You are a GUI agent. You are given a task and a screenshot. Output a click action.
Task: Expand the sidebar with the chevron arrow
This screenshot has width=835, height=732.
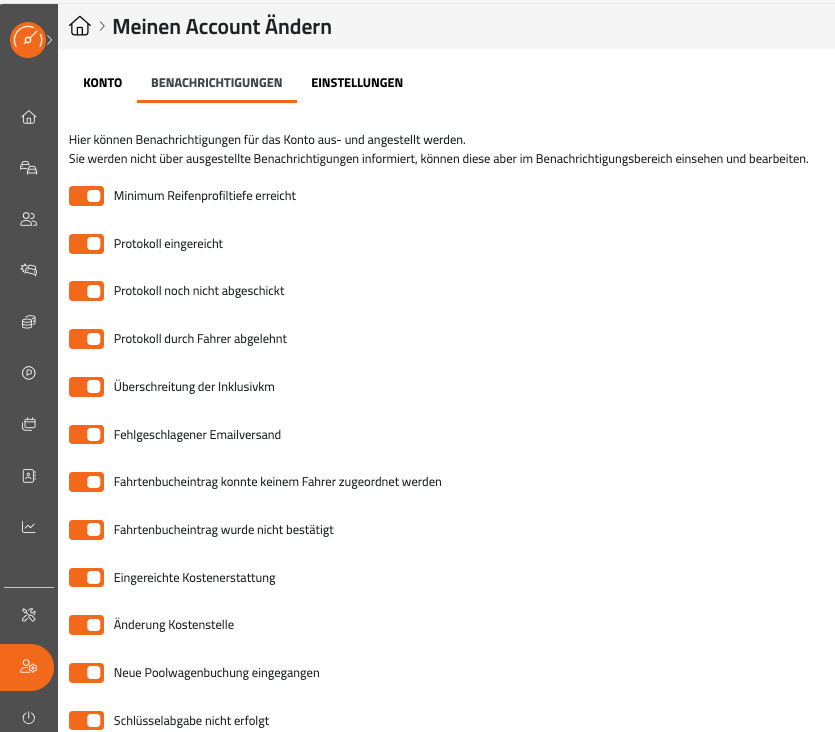pyautogui.click(x=50, y=40)
